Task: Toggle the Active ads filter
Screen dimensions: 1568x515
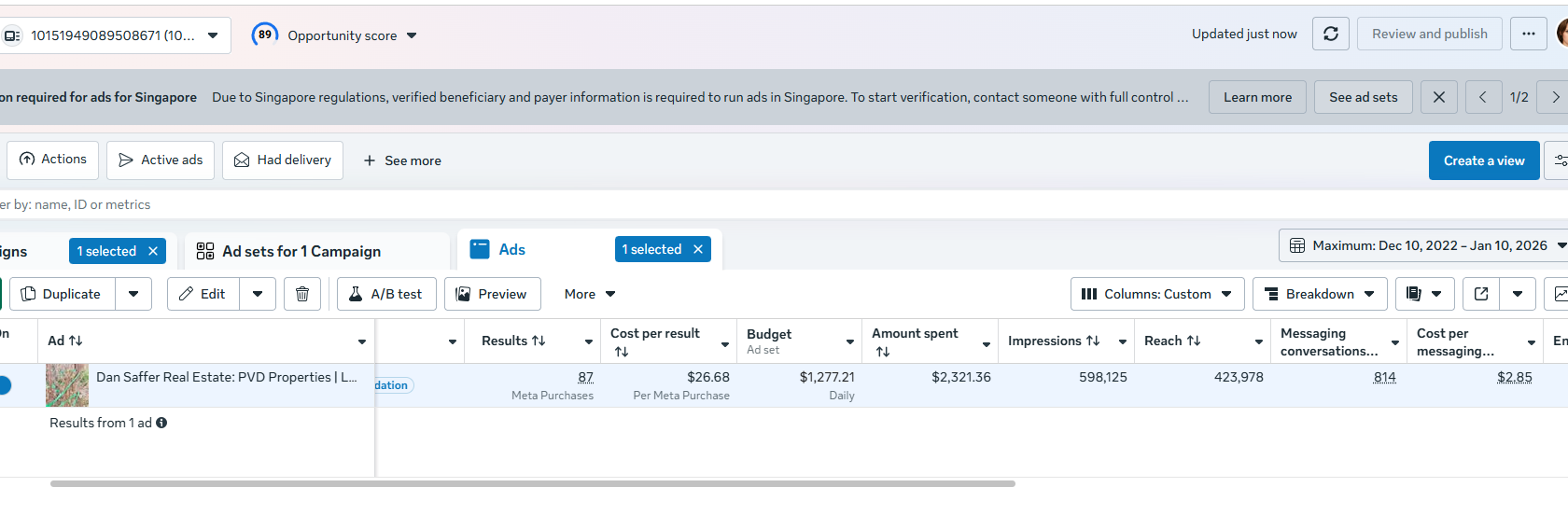Action: pyautogui.click(x=161, y=160)
